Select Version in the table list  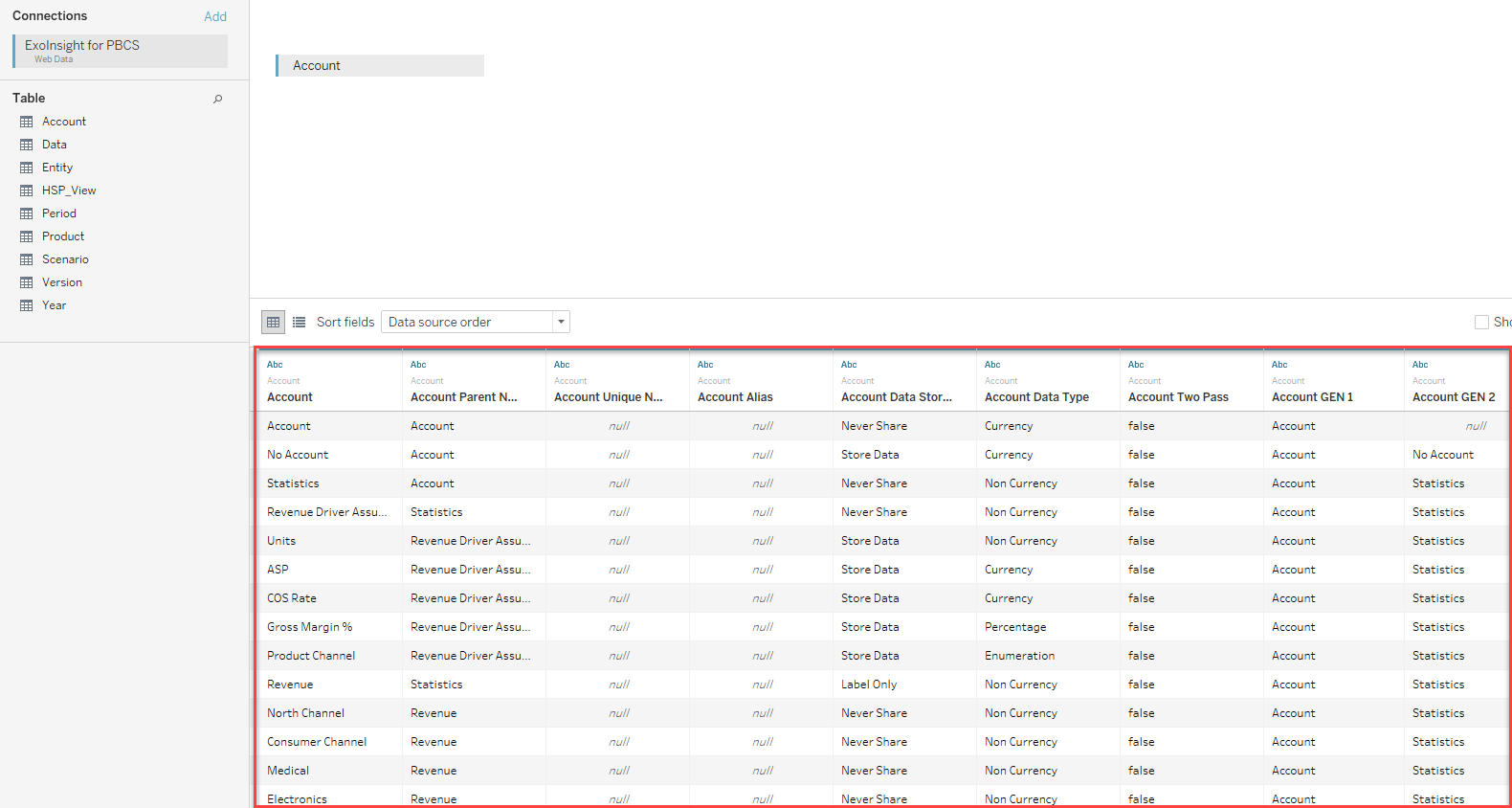tap(62, 282)
